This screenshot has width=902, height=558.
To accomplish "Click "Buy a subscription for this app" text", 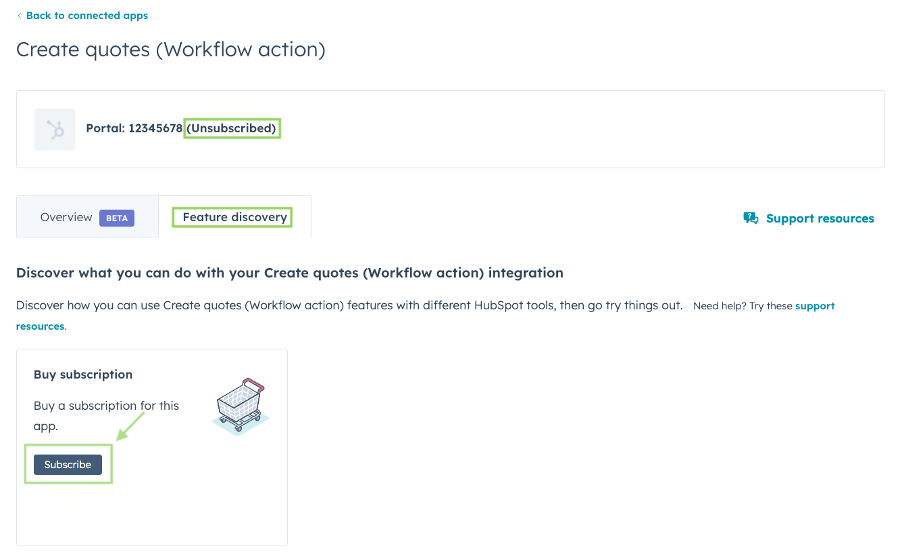I will click(x=106, y=415).
